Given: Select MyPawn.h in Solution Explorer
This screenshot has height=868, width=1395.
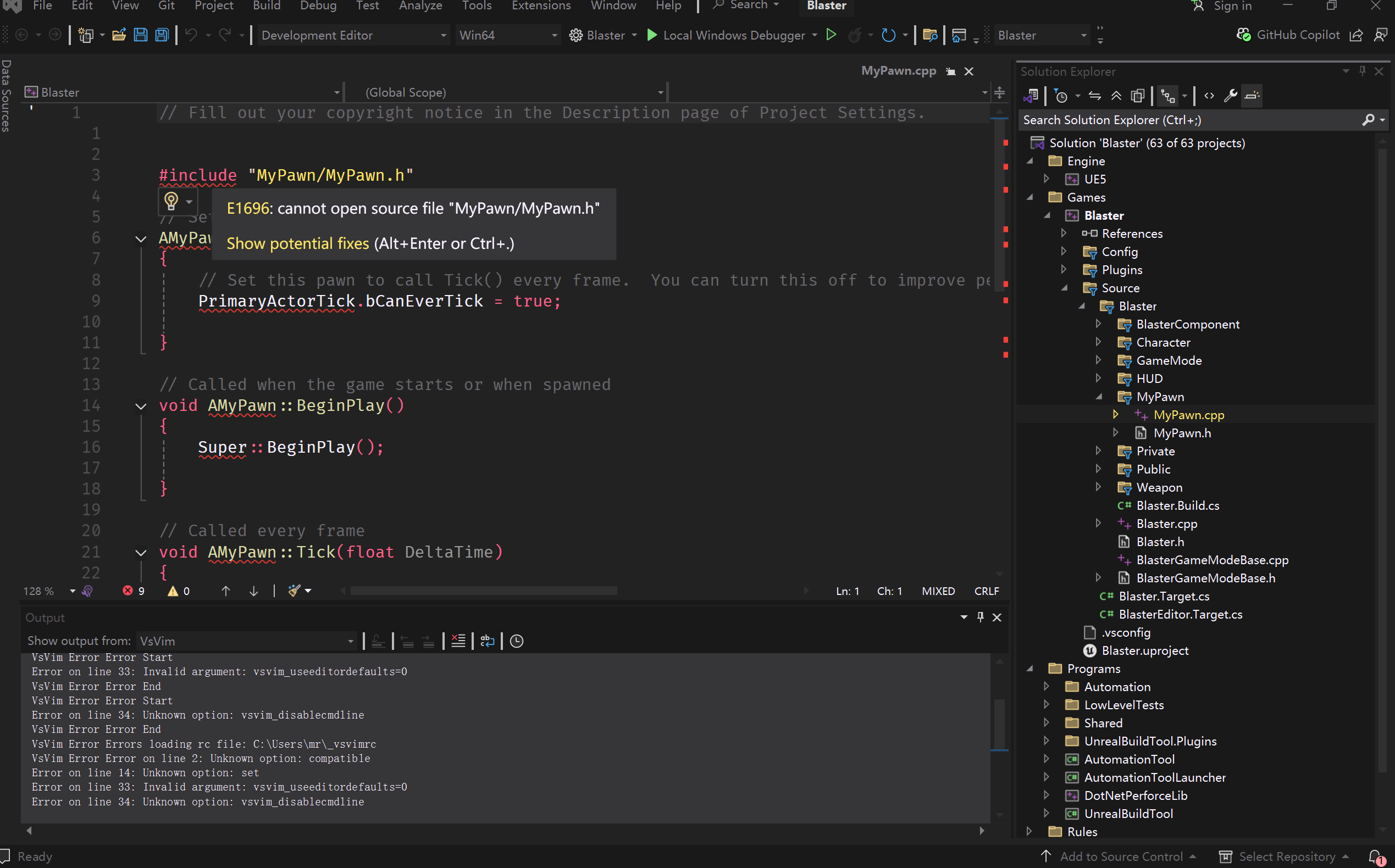Looking at the screenshot, I should pos(1182,433).
